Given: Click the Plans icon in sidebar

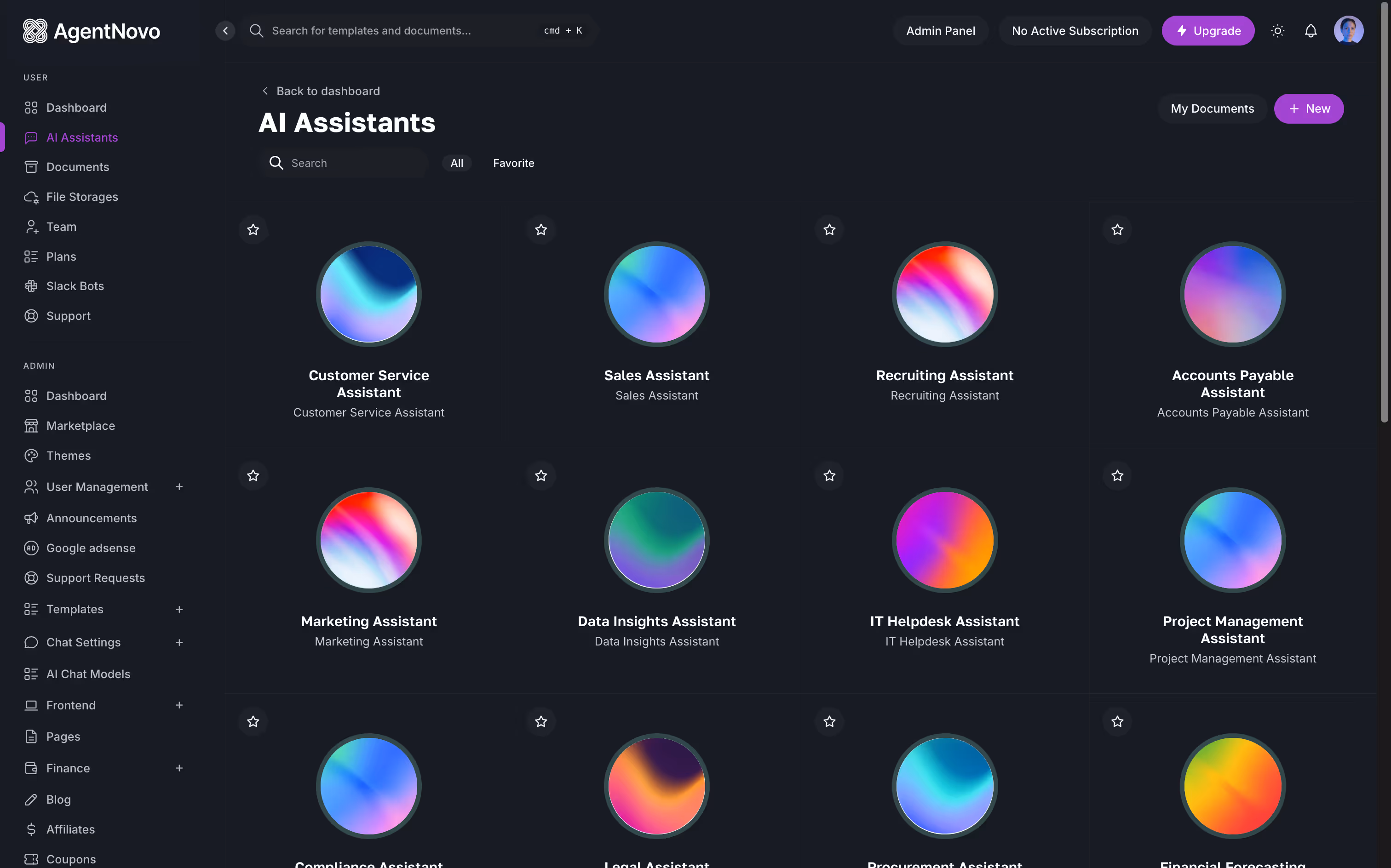Looking at the screenshot, I should pyautogui.click(x=31, y=257).
